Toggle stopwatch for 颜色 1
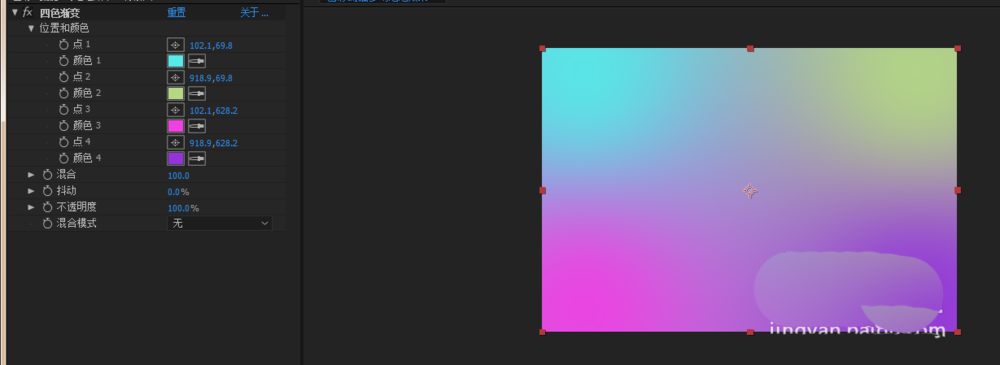 63,61
